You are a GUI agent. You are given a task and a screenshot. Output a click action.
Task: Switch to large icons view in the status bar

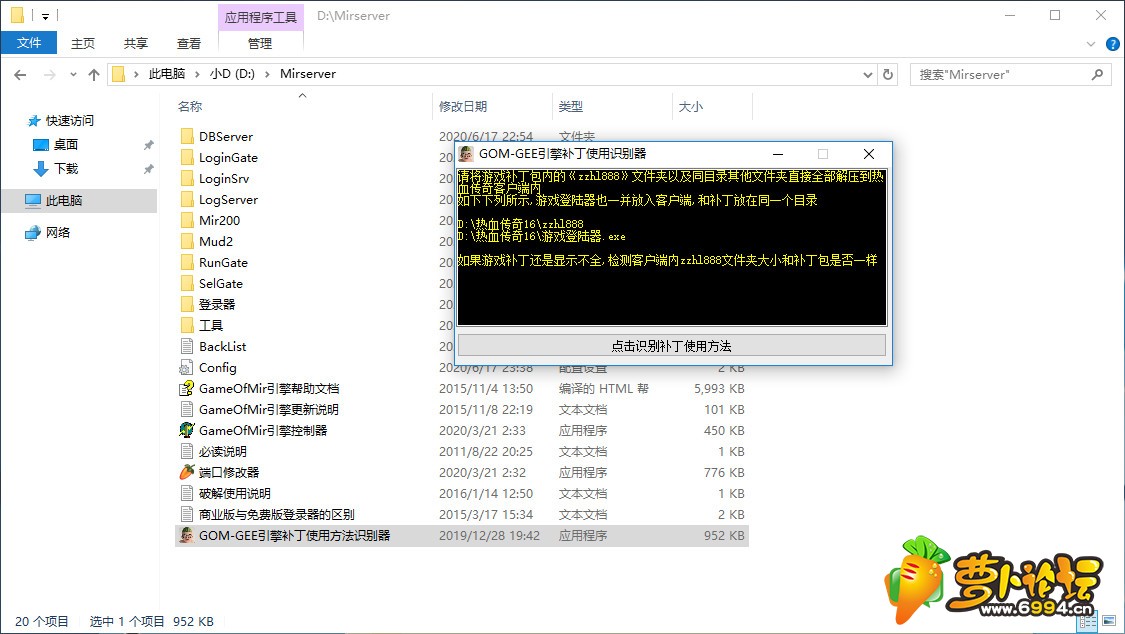pos(1109,622)
